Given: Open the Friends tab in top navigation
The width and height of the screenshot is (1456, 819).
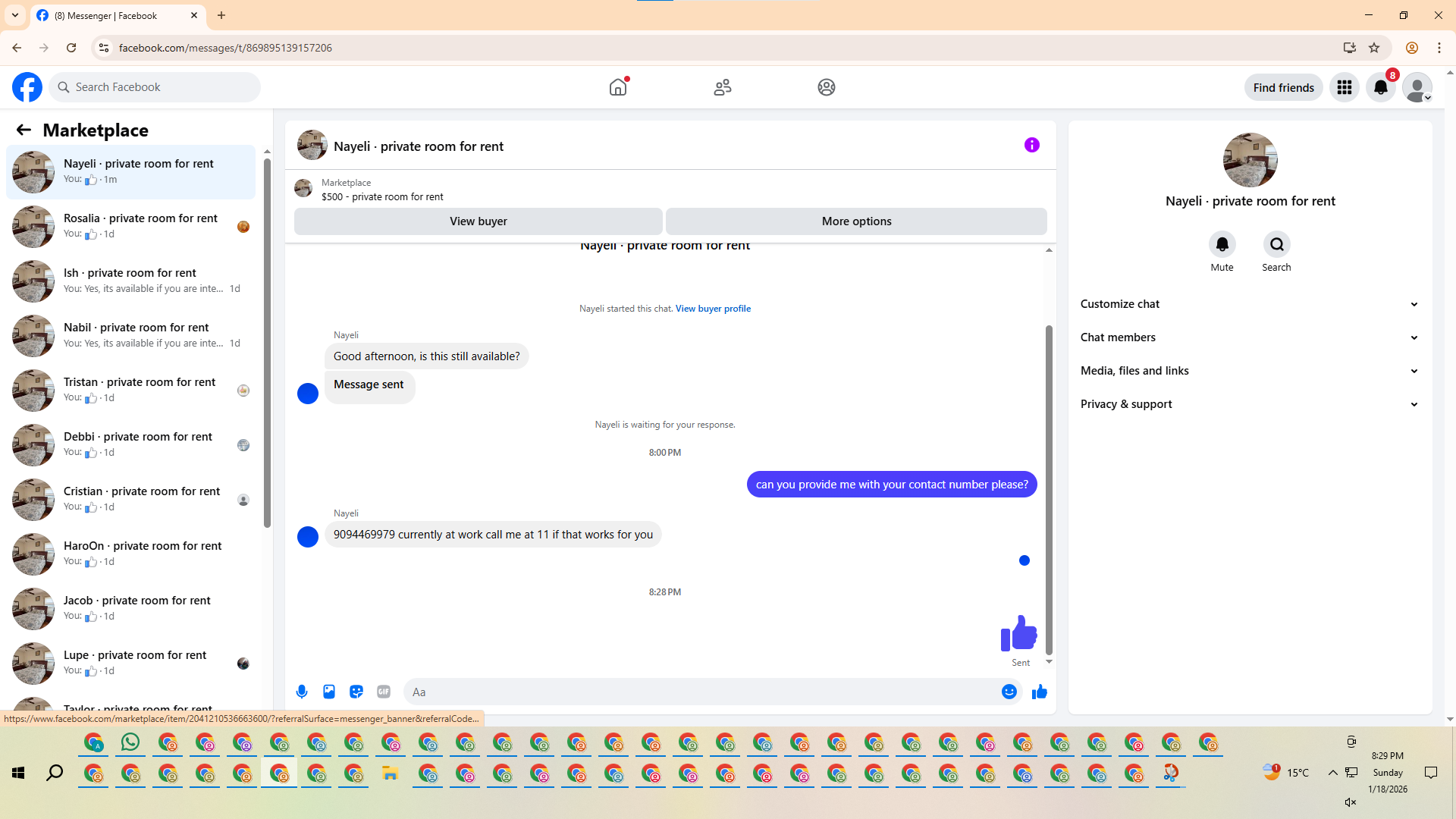Looking at the screenshot, I should coord(722,87).
